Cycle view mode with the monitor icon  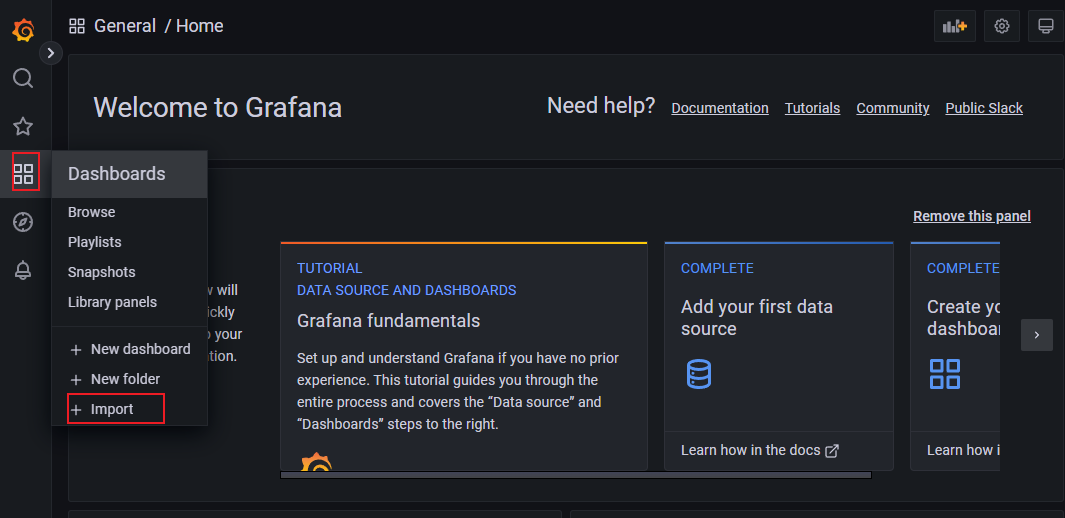[1046, 26]
